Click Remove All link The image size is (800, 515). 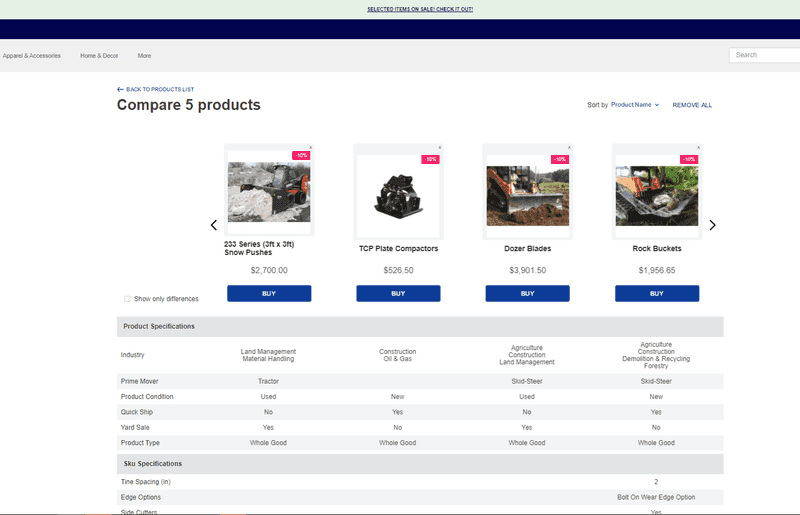692,105
